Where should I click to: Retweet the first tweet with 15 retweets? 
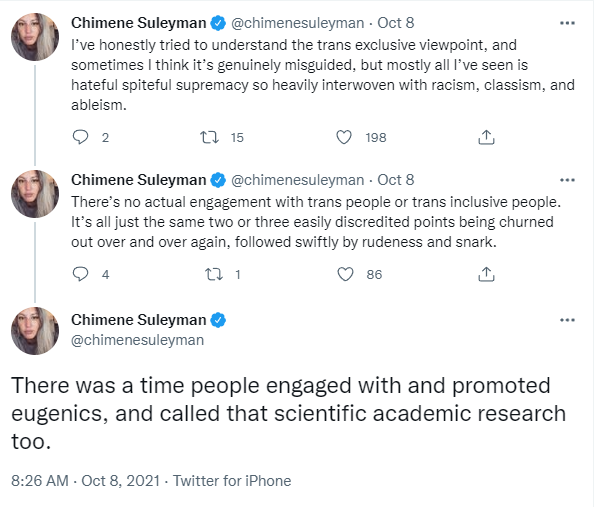click(209, 137)
